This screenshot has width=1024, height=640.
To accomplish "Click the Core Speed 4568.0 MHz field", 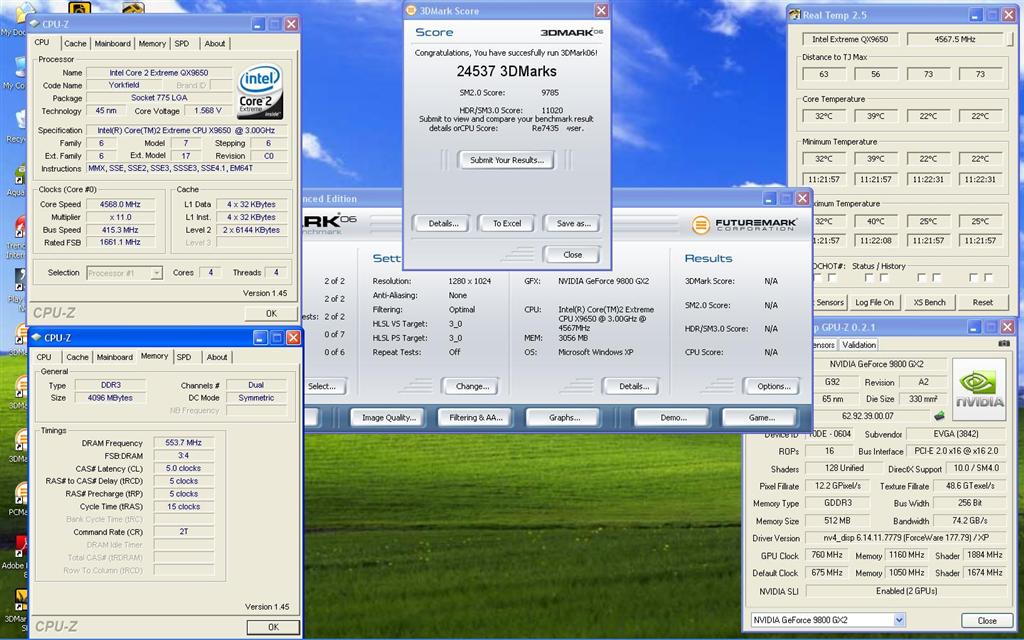I will pos(121,204).
